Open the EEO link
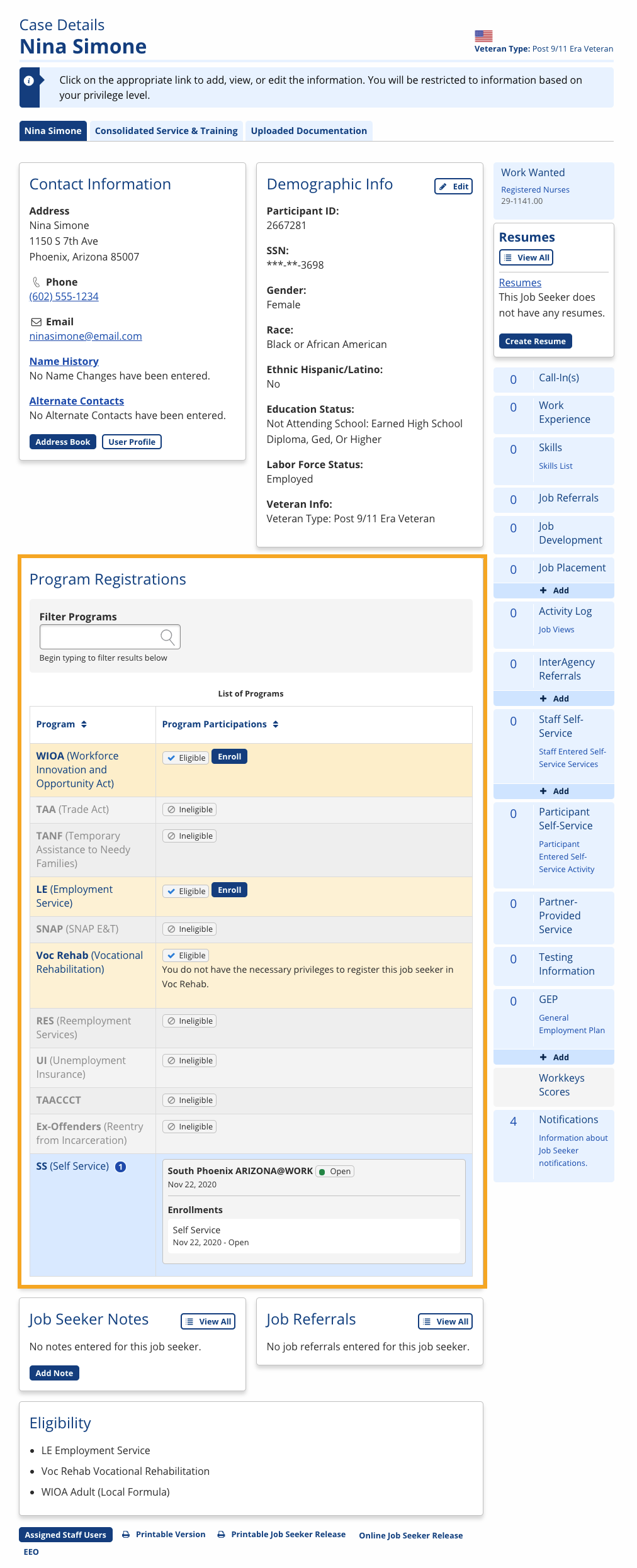Screen dimensions: 637x1568 (31, 1552)
